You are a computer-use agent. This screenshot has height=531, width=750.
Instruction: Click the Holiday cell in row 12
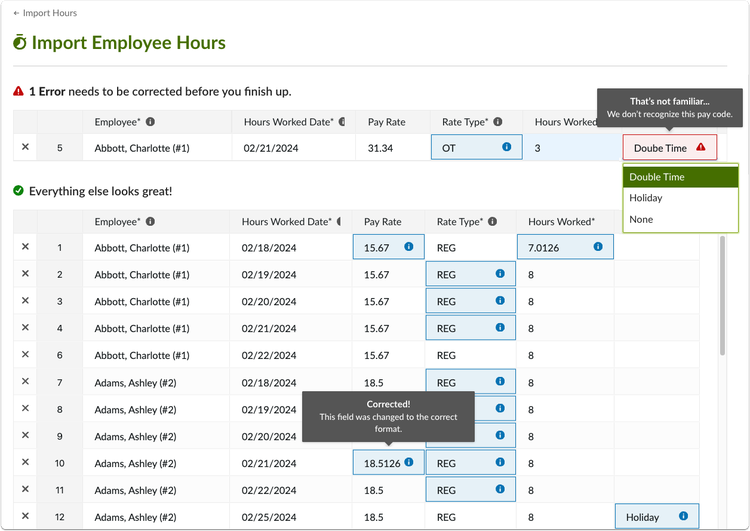(x=657, y=517)
